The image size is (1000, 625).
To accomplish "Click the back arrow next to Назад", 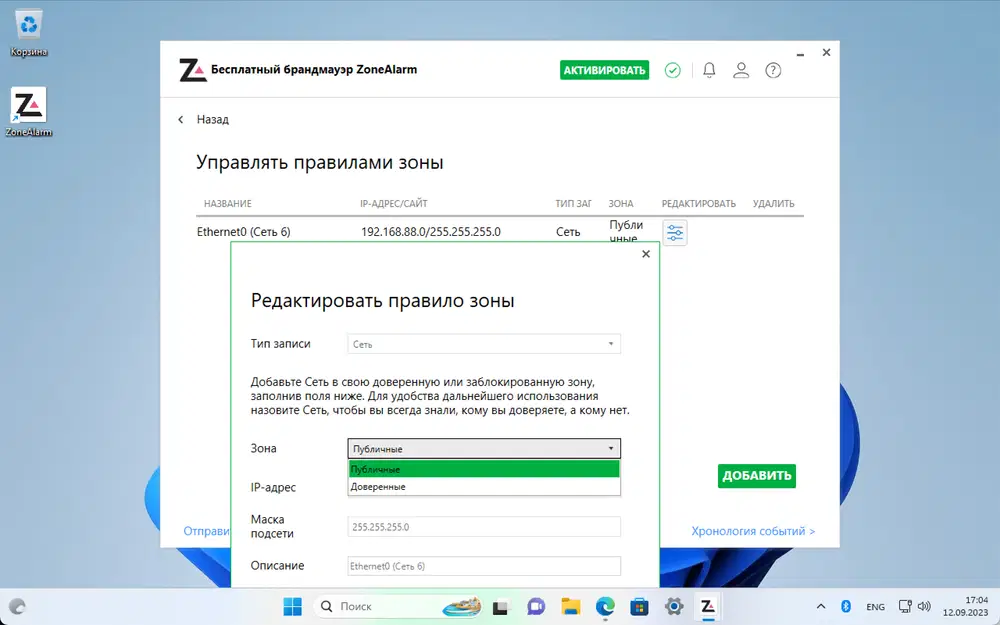I will point(181,119).
